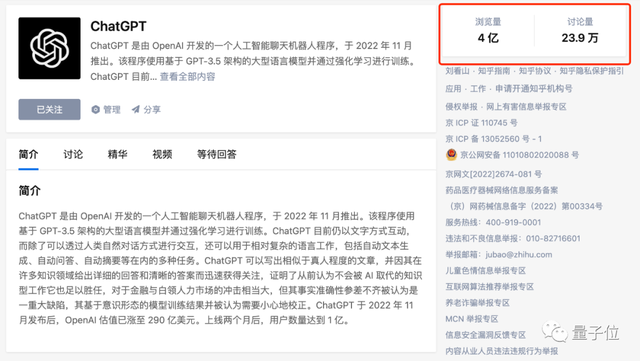Open 侵权举报 link
Viewport: 640px width, 361px height.
461,107
